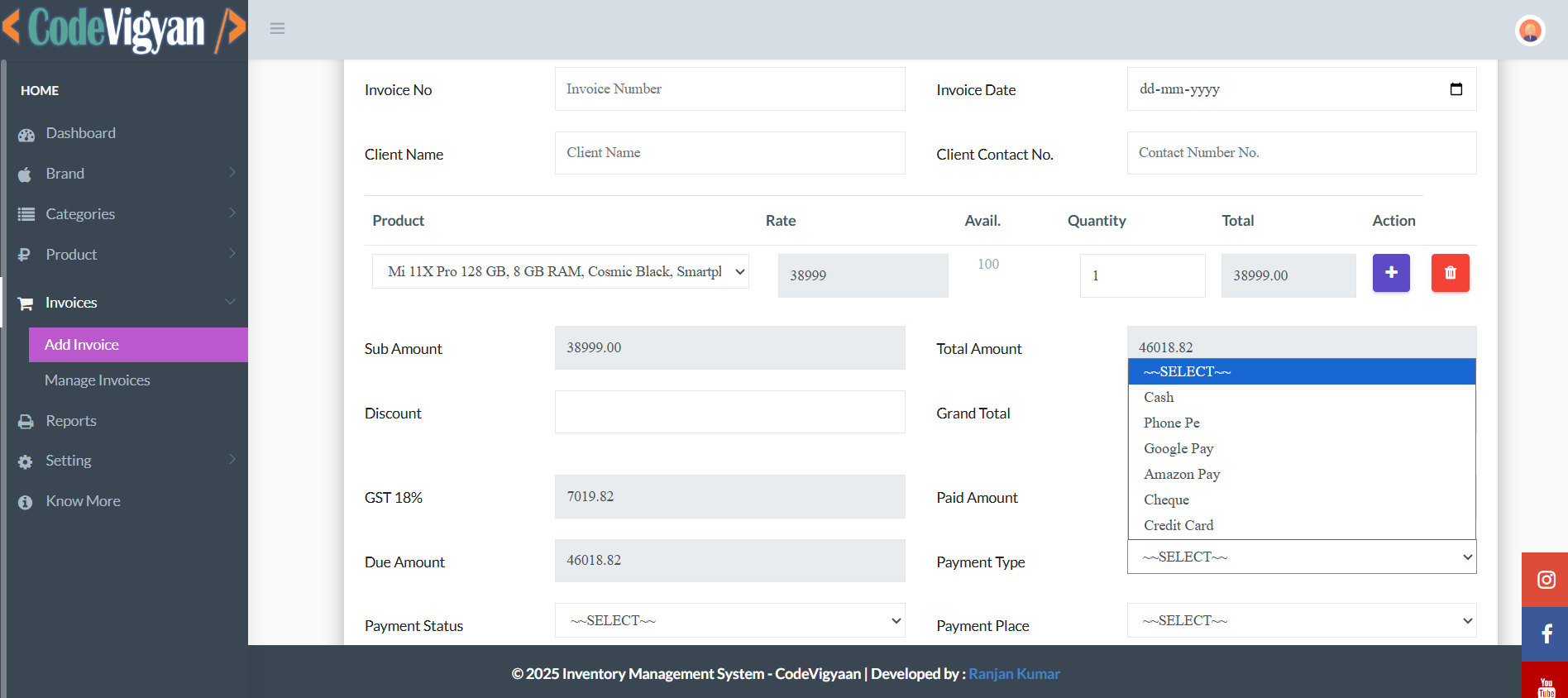The width and height of the screenshot is (1568, 698).
Task: Open the calendar picker in Invoice Date
Action: pos(1456,89)
